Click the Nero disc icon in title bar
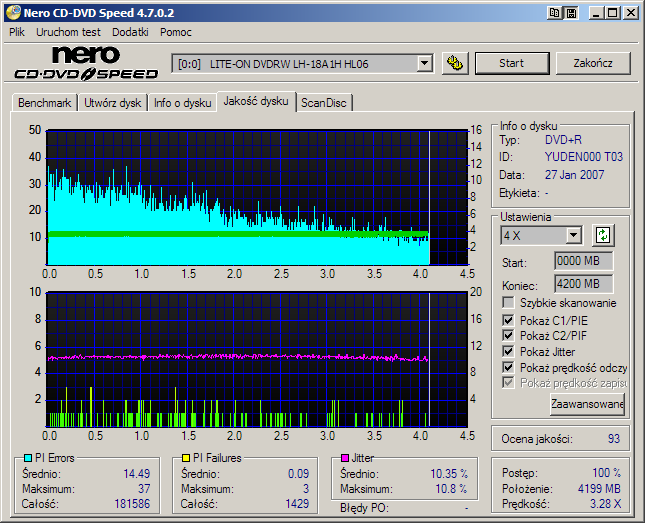Viewport: 645px width, 523px height. coord(12,13)
